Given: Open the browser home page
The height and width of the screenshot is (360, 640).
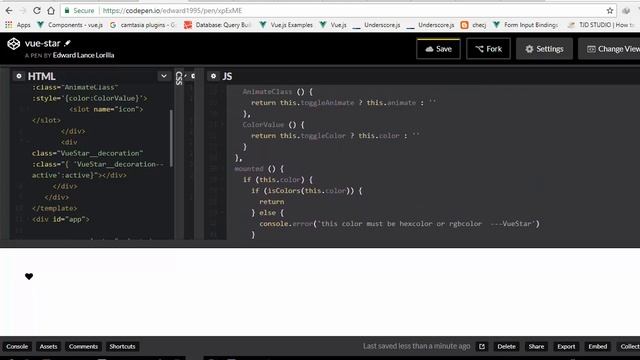Looking at the screenshot, I should [x=51, y=11].
